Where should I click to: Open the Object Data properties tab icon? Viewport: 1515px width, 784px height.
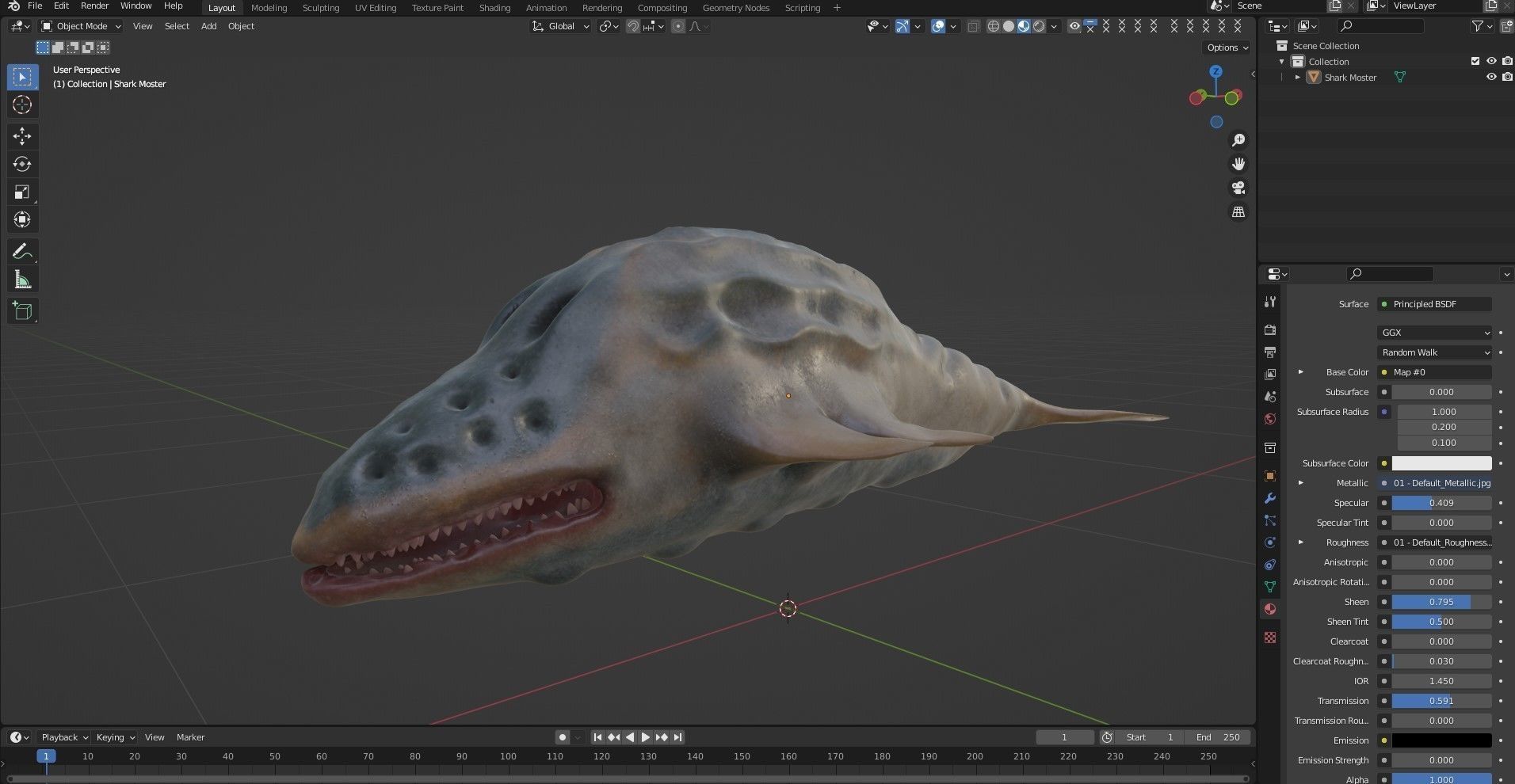(1270, 587)
